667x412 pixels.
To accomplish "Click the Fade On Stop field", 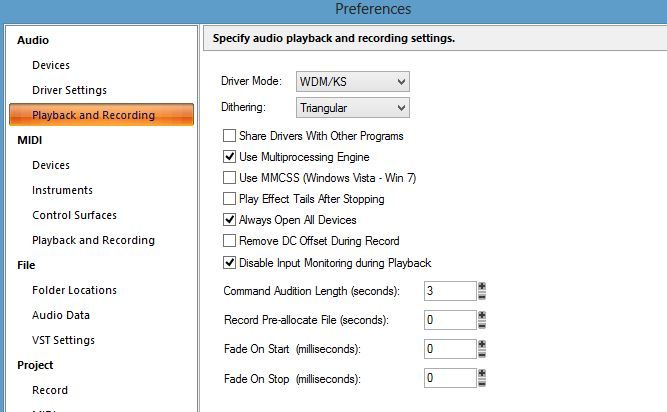I will point(448,378).
